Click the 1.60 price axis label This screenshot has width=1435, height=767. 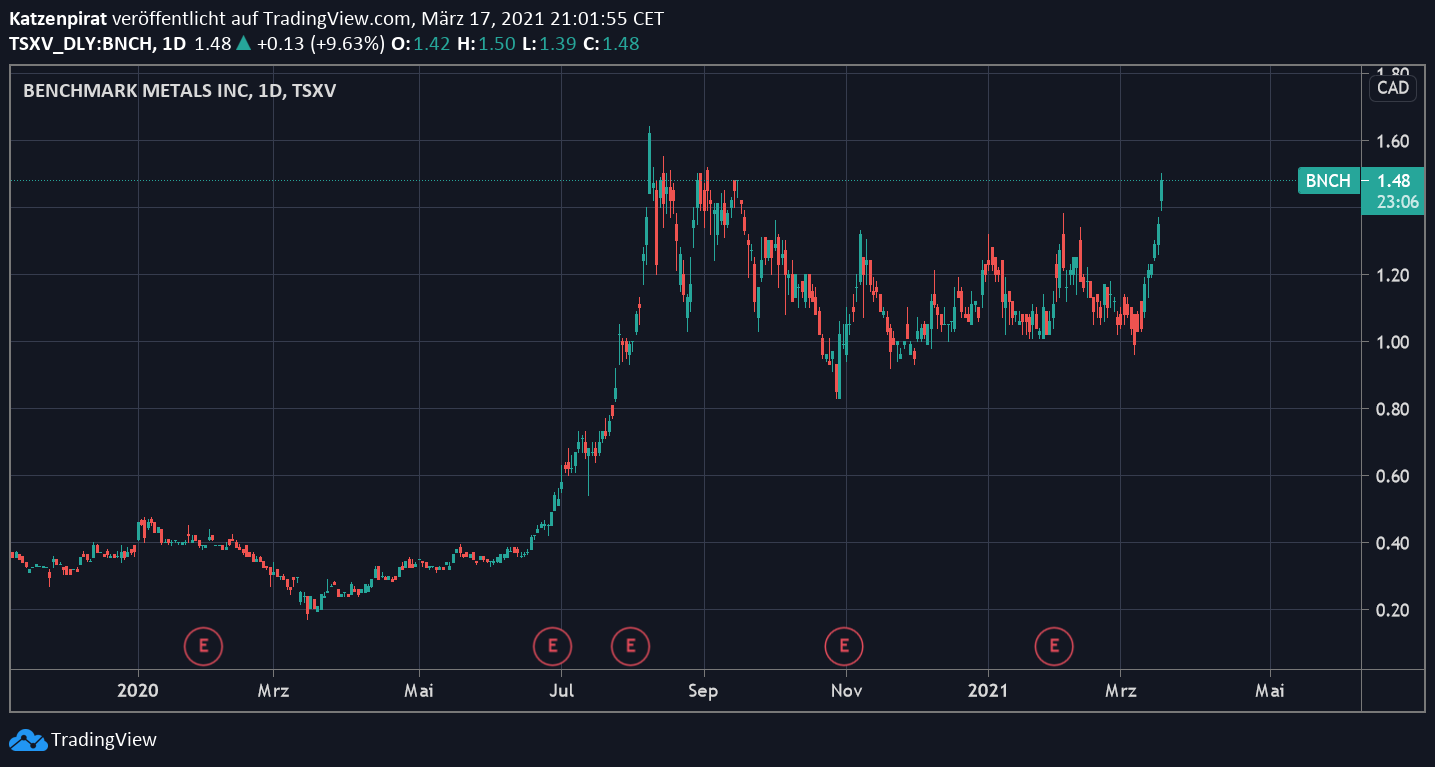point(1393,141)
